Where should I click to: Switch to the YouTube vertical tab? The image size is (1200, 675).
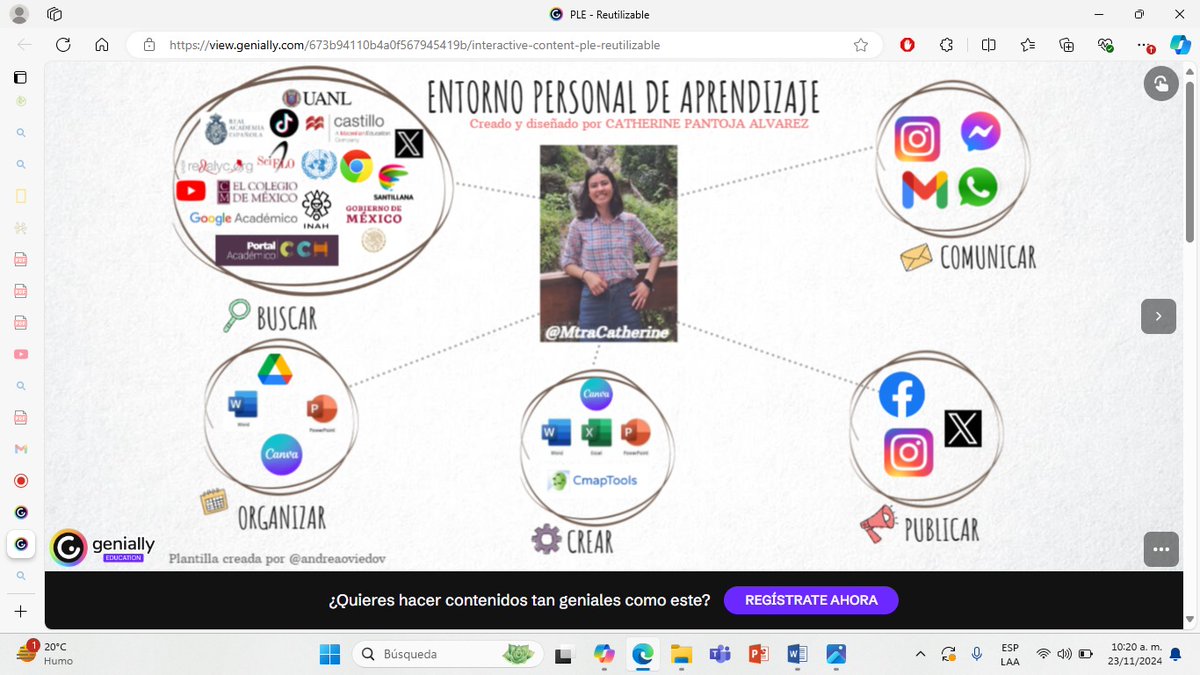(x=21, y=354)
